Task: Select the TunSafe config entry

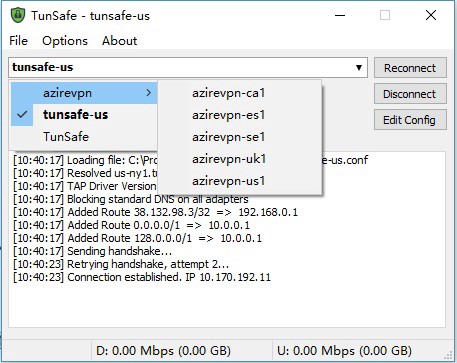Action: pos(84,137)
